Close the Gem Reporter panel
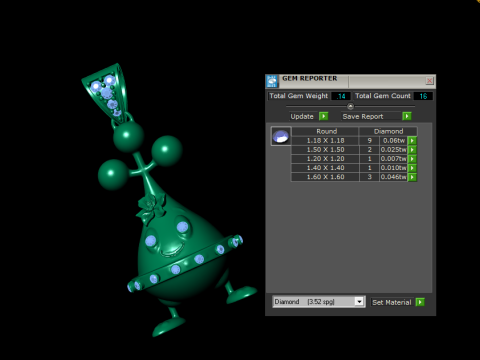Image resolution: width=480 pixels, height=360 pixels. pyautogui.click(x=430, y=81)
